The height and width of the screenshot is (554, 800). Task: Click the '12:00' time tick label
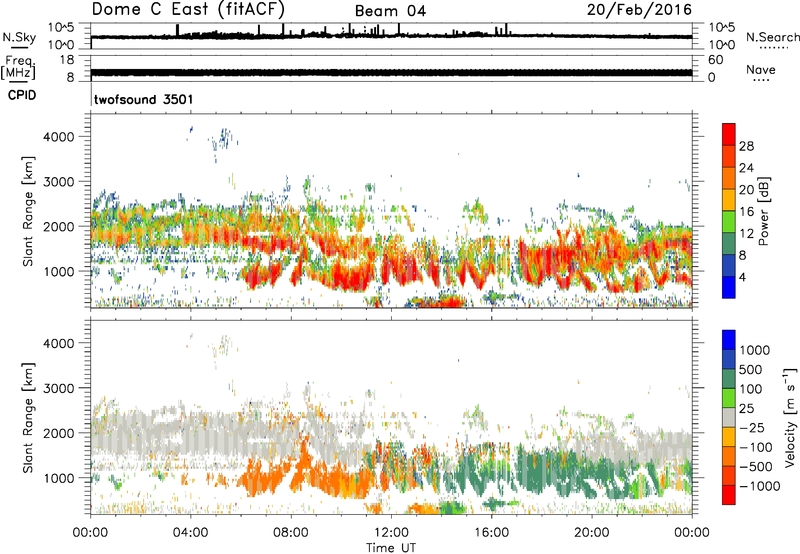391,533
